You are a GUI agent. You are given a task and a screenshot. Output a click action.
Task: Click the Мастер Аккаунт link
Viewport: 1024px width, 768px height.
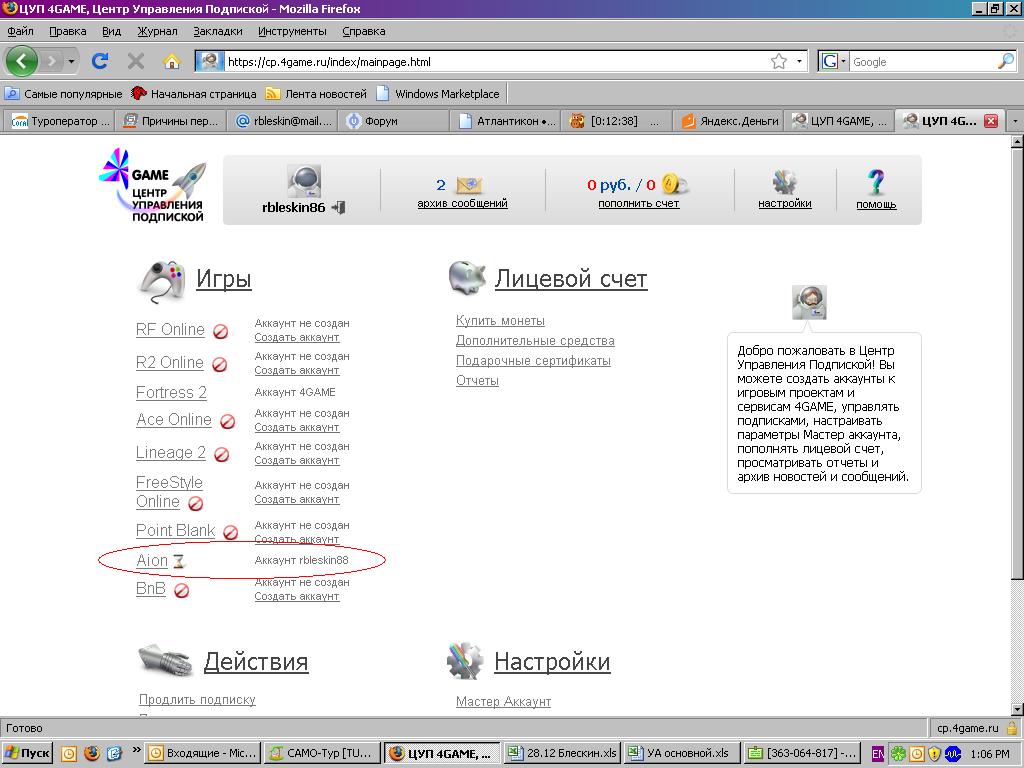[503, 702]
